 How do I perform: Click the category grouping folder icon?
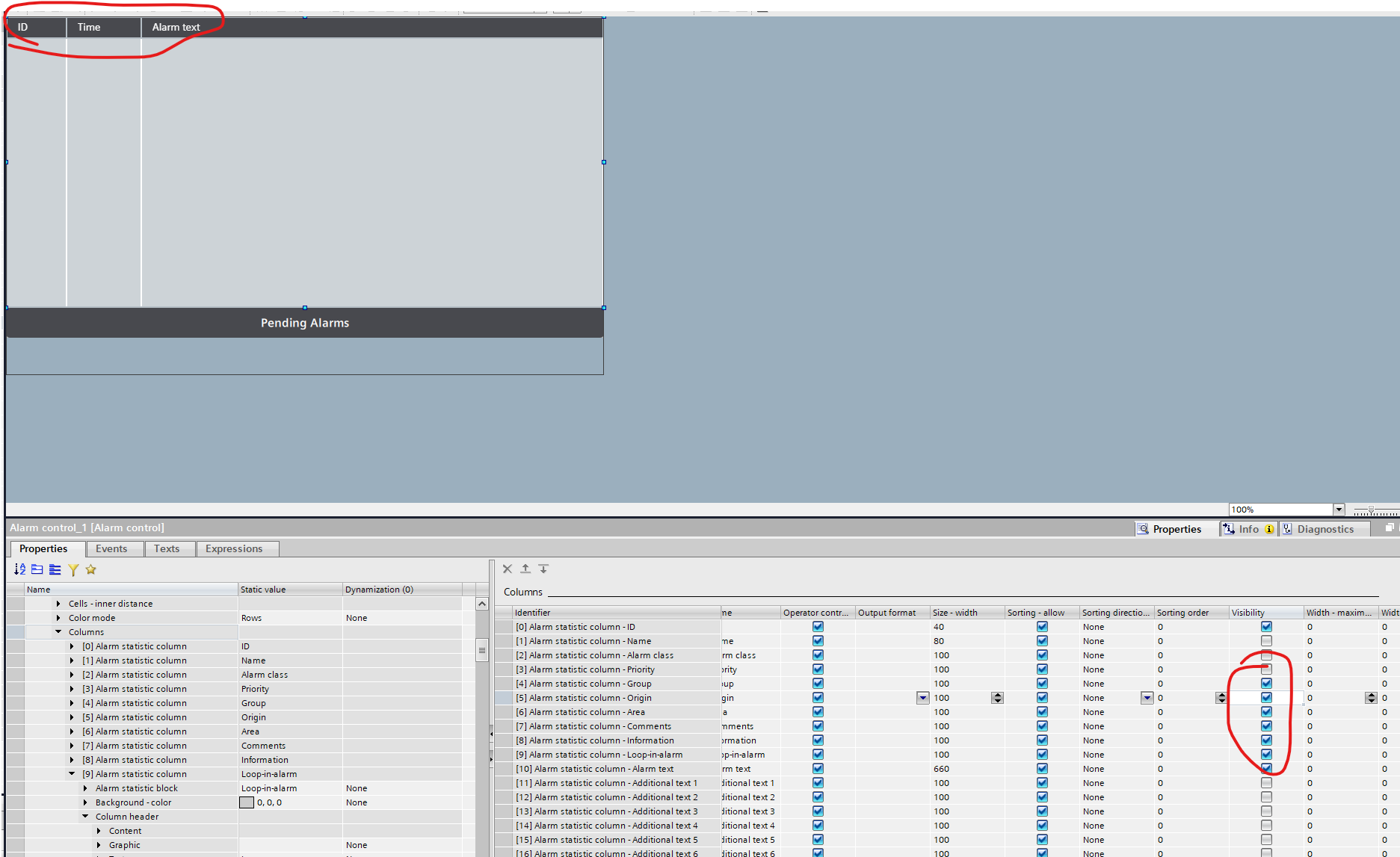(37, 569)
